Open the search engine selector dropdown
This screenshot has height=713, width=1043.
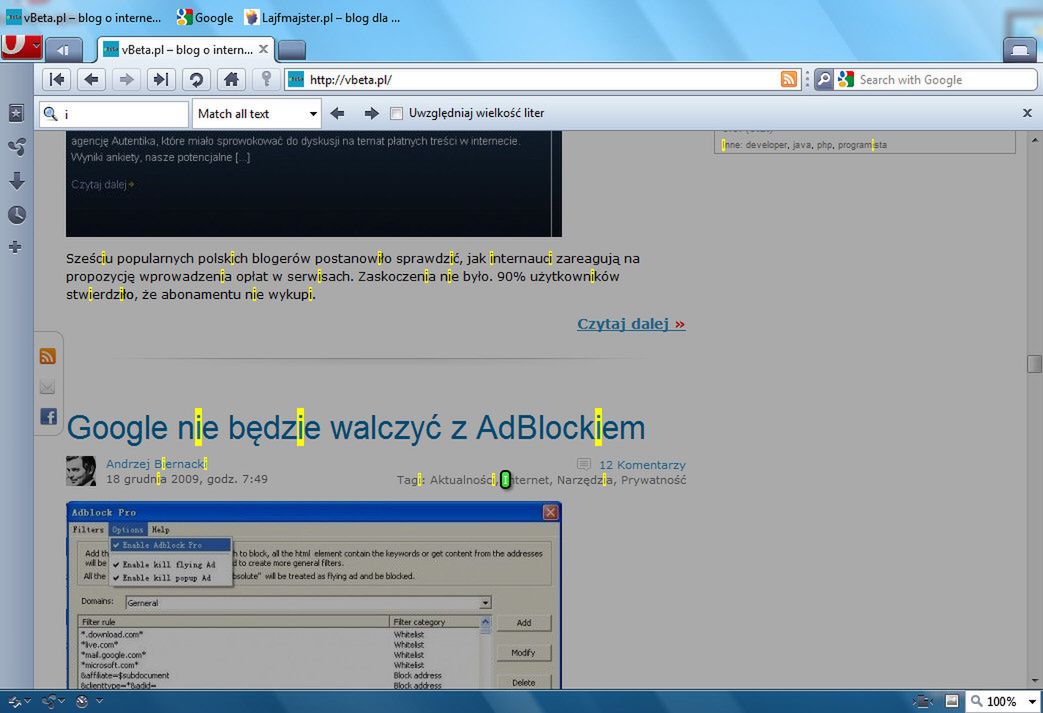point(823,80)
